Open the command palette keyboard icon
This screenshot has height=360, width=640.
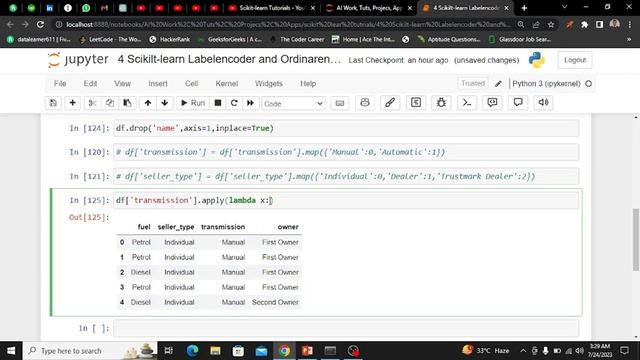[340, 103]
